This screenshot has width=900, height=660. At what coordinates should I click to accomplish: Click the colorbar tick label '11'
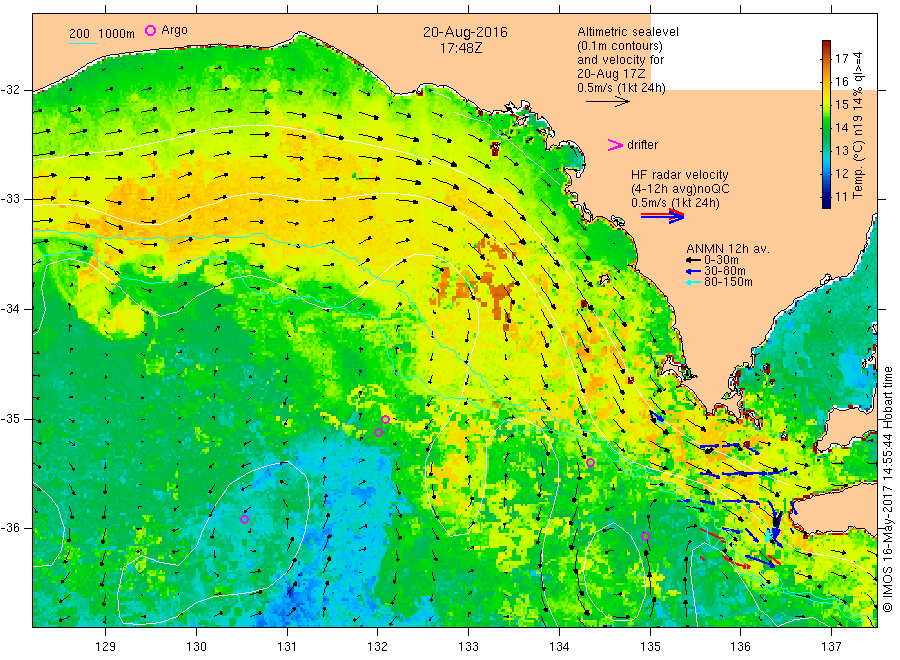[841, 197]
